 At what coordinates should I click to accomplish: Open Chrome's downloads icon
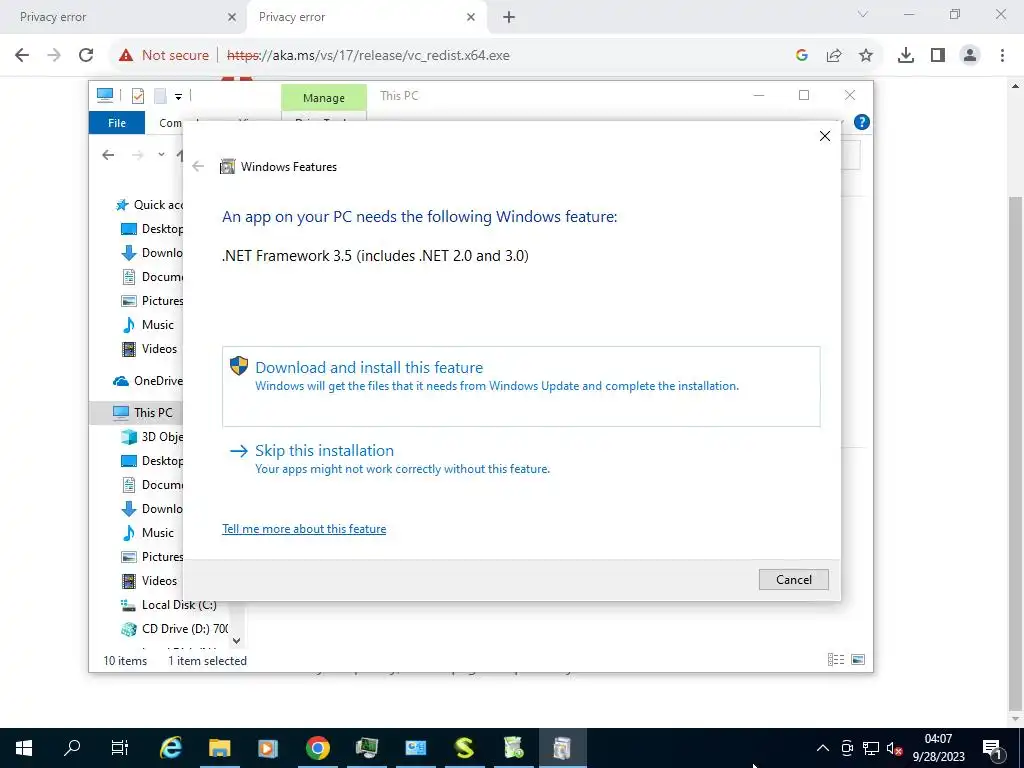point(906,56)
